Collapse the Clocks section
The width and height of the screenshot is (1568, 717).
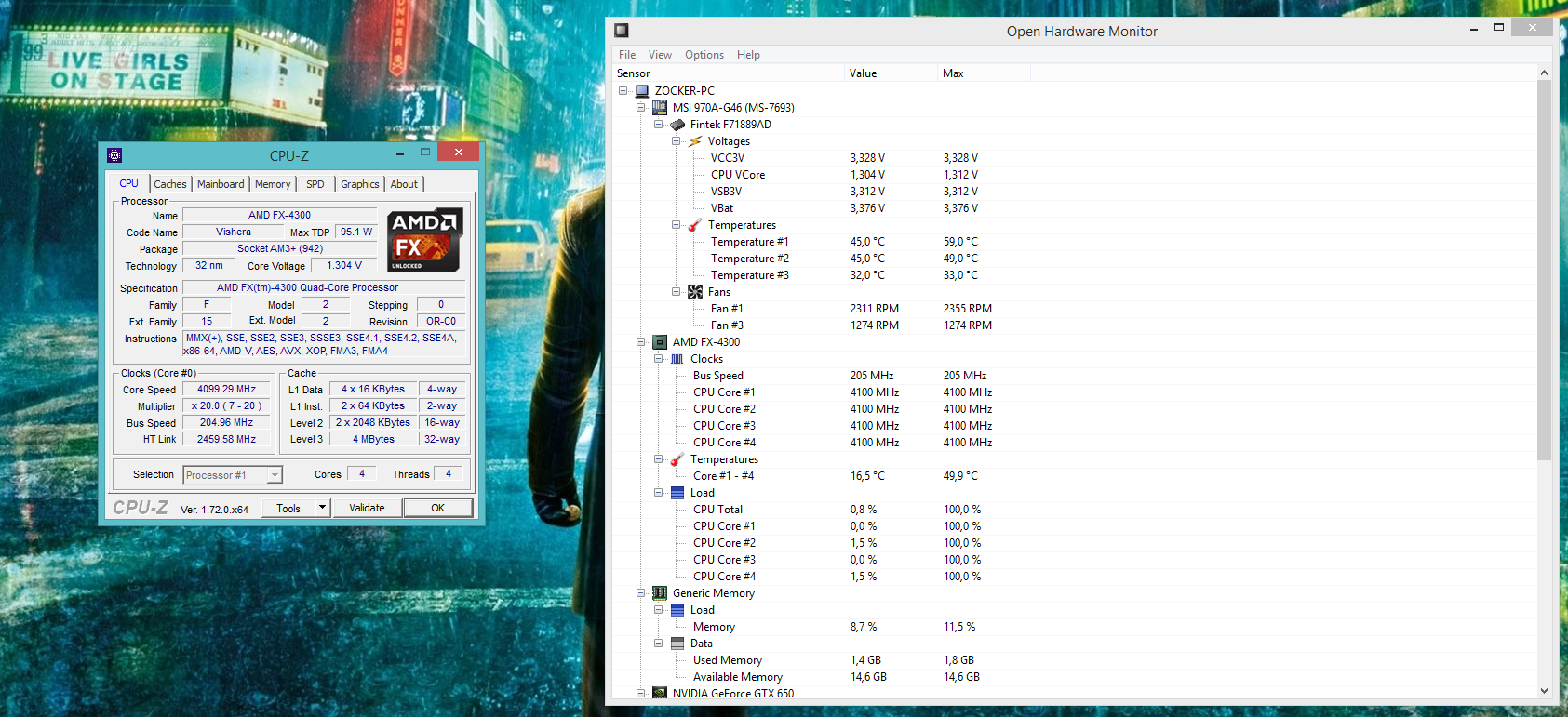[658, 359]
